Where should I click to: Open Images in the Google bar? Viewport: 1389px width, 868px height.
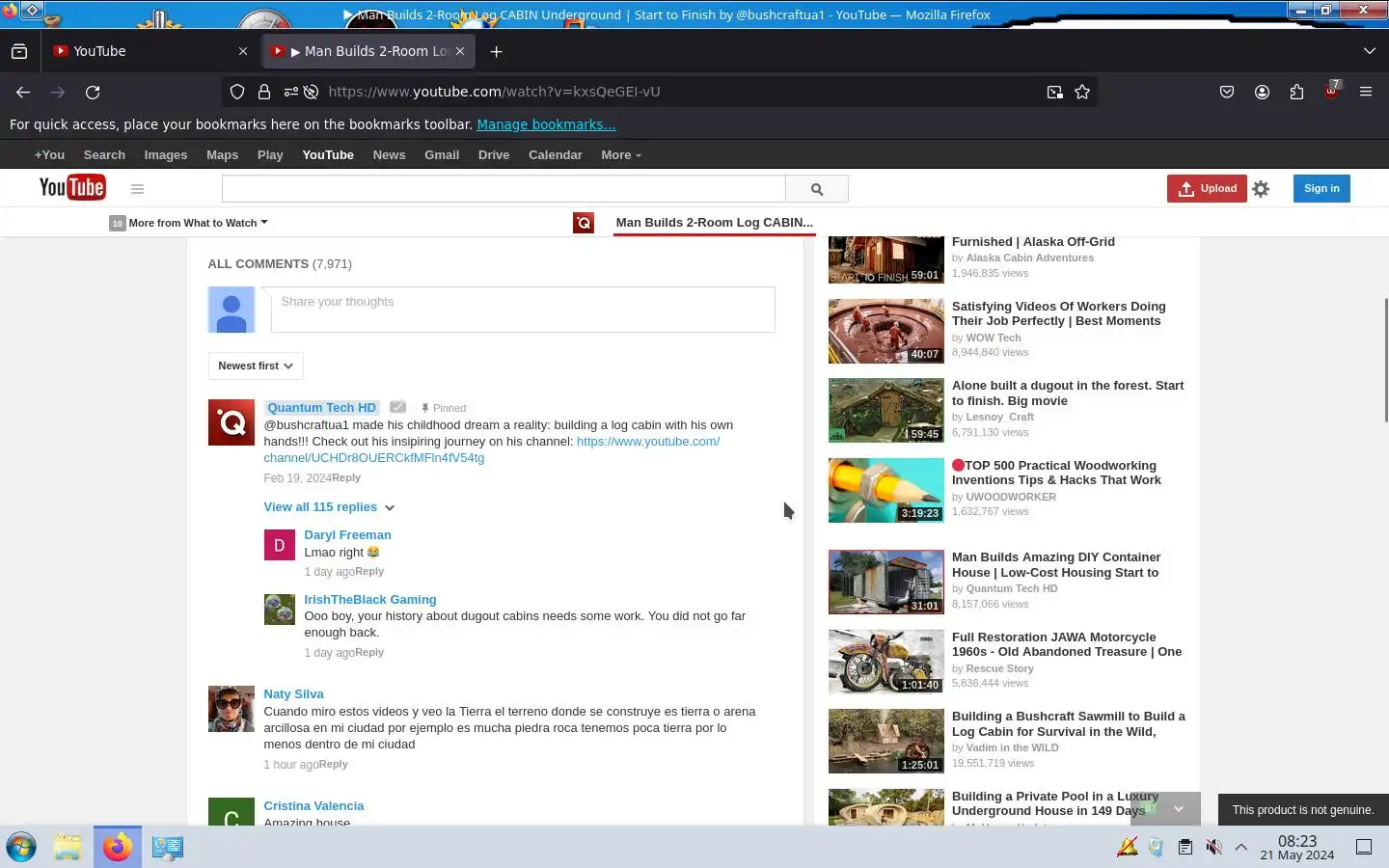(166, 154)
